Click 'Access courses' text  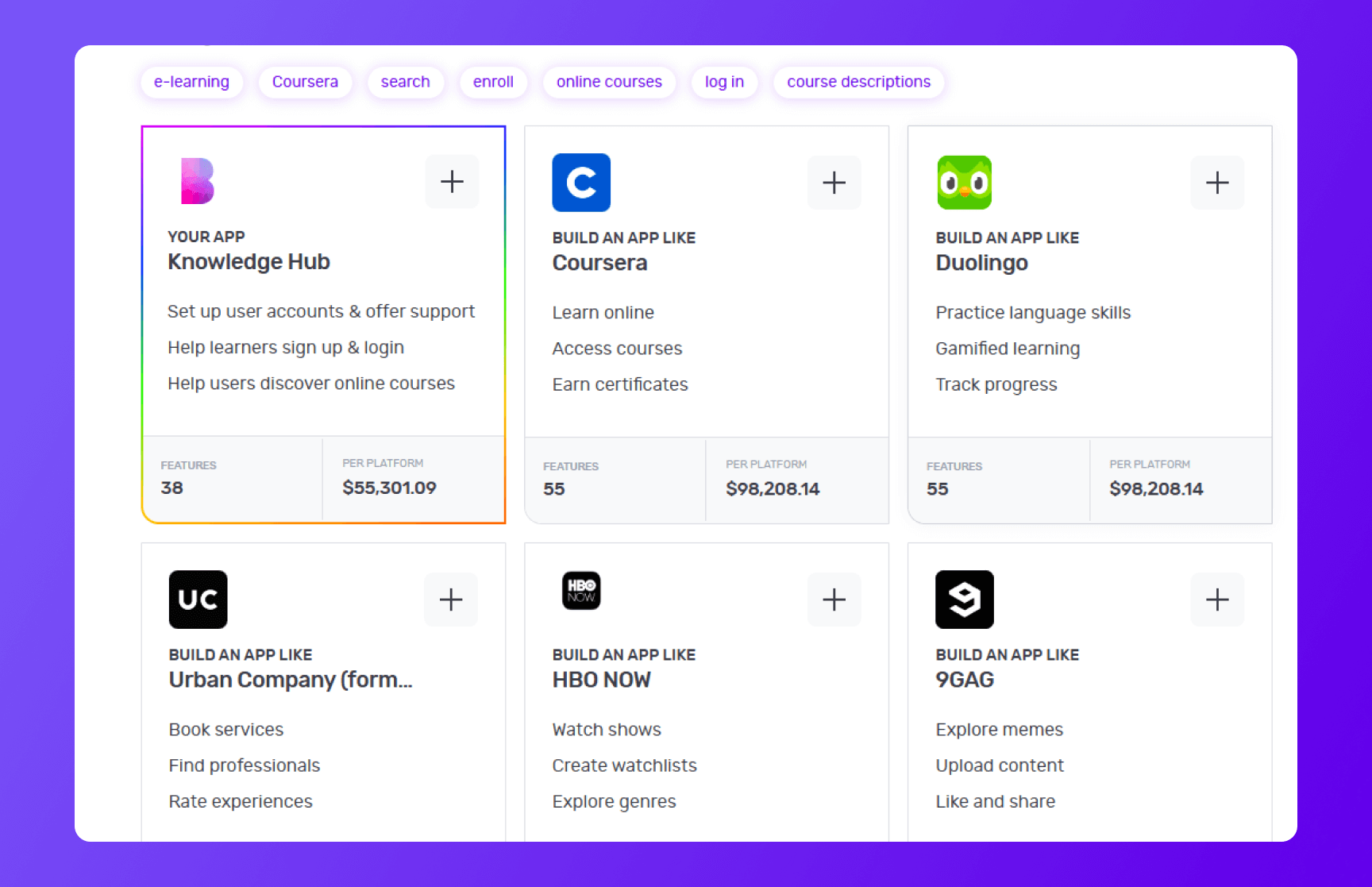(617, 349)
